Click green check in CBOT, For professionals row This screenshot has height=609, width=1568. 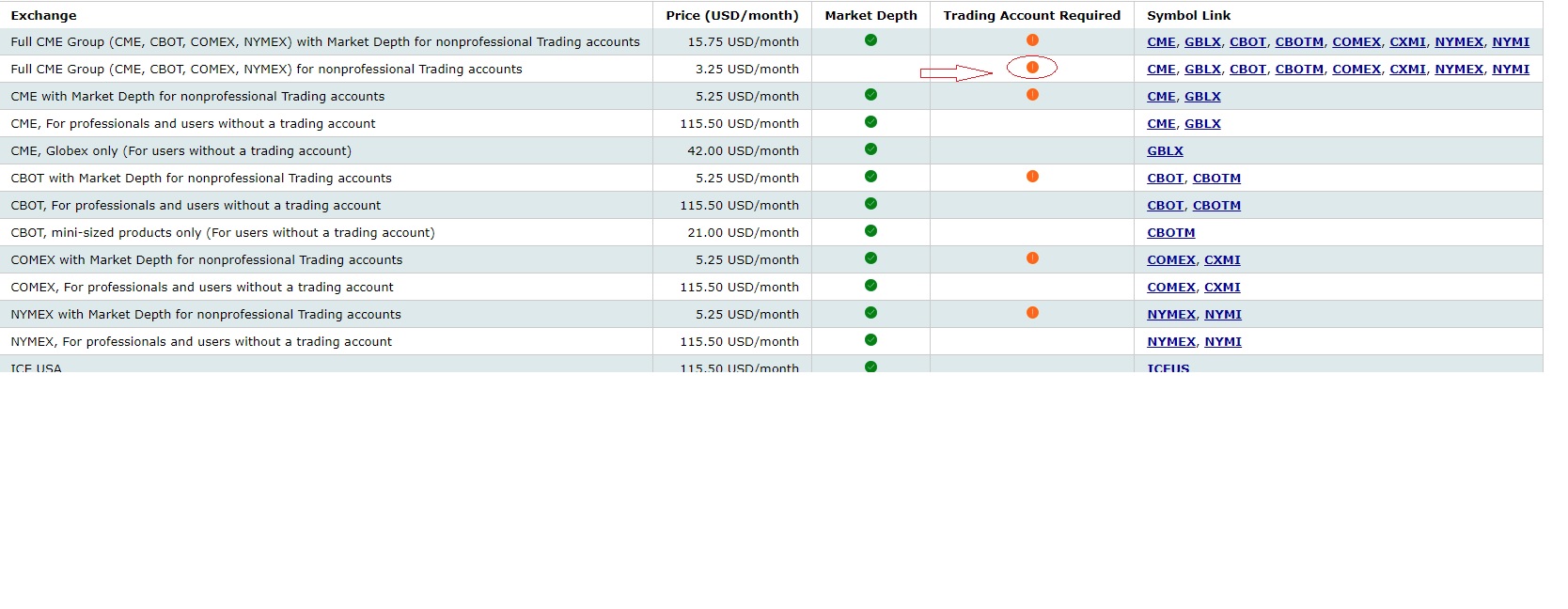(870, 204)
